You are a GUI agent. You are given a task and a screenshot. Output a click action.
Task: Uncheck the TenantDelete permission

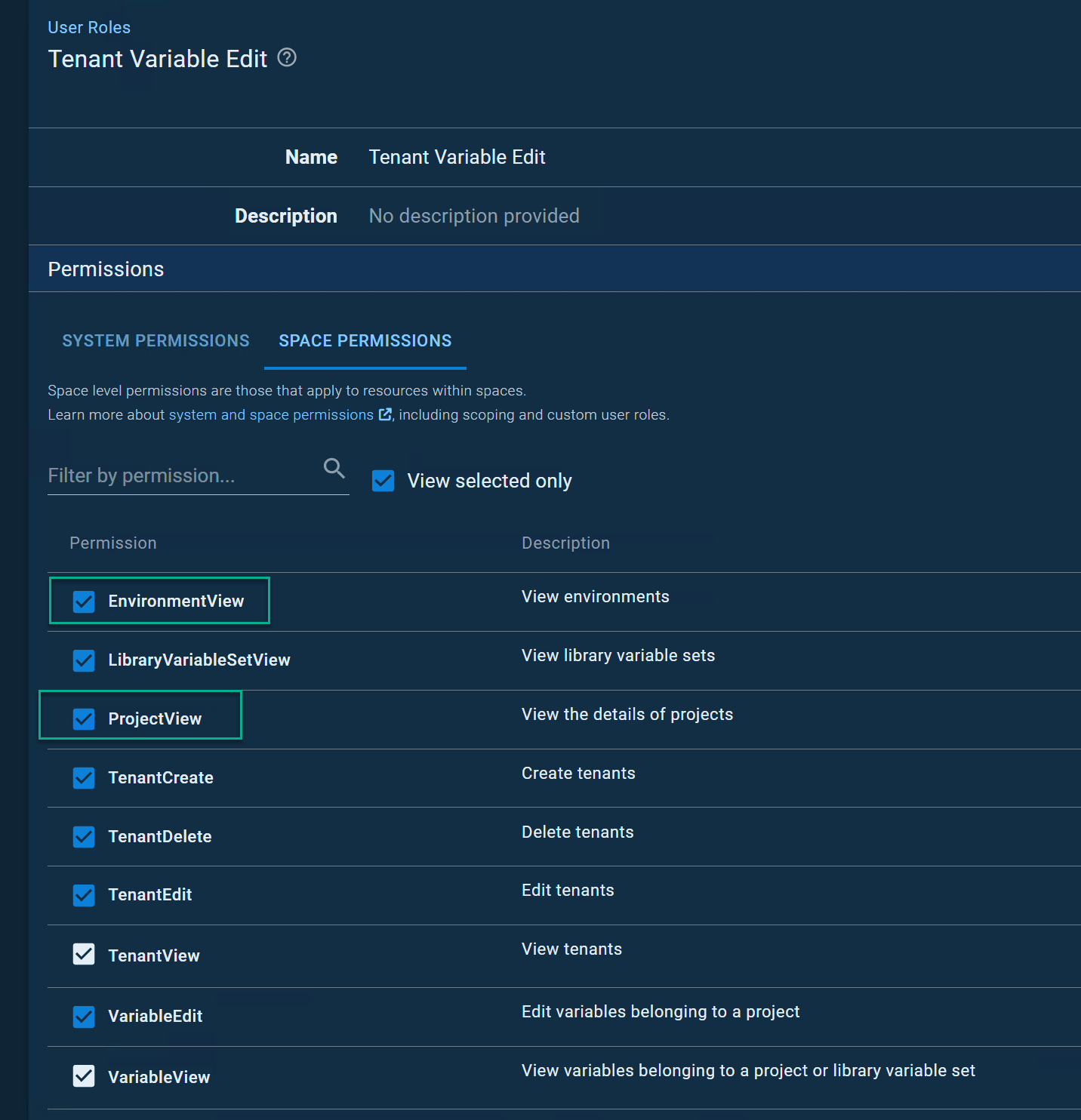point(84,836)
